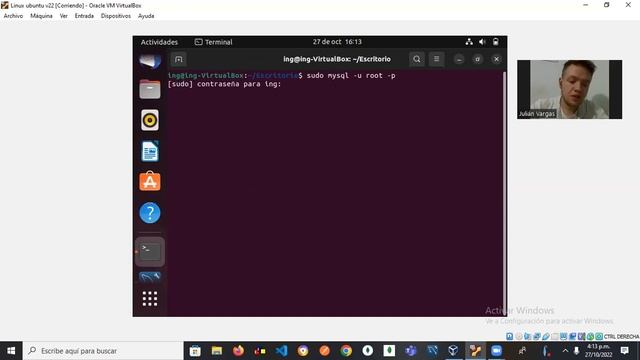Open Microsoft Store from the taskbar
The height and width of the screenshot is (360, 640).
(x=195, y=351)
